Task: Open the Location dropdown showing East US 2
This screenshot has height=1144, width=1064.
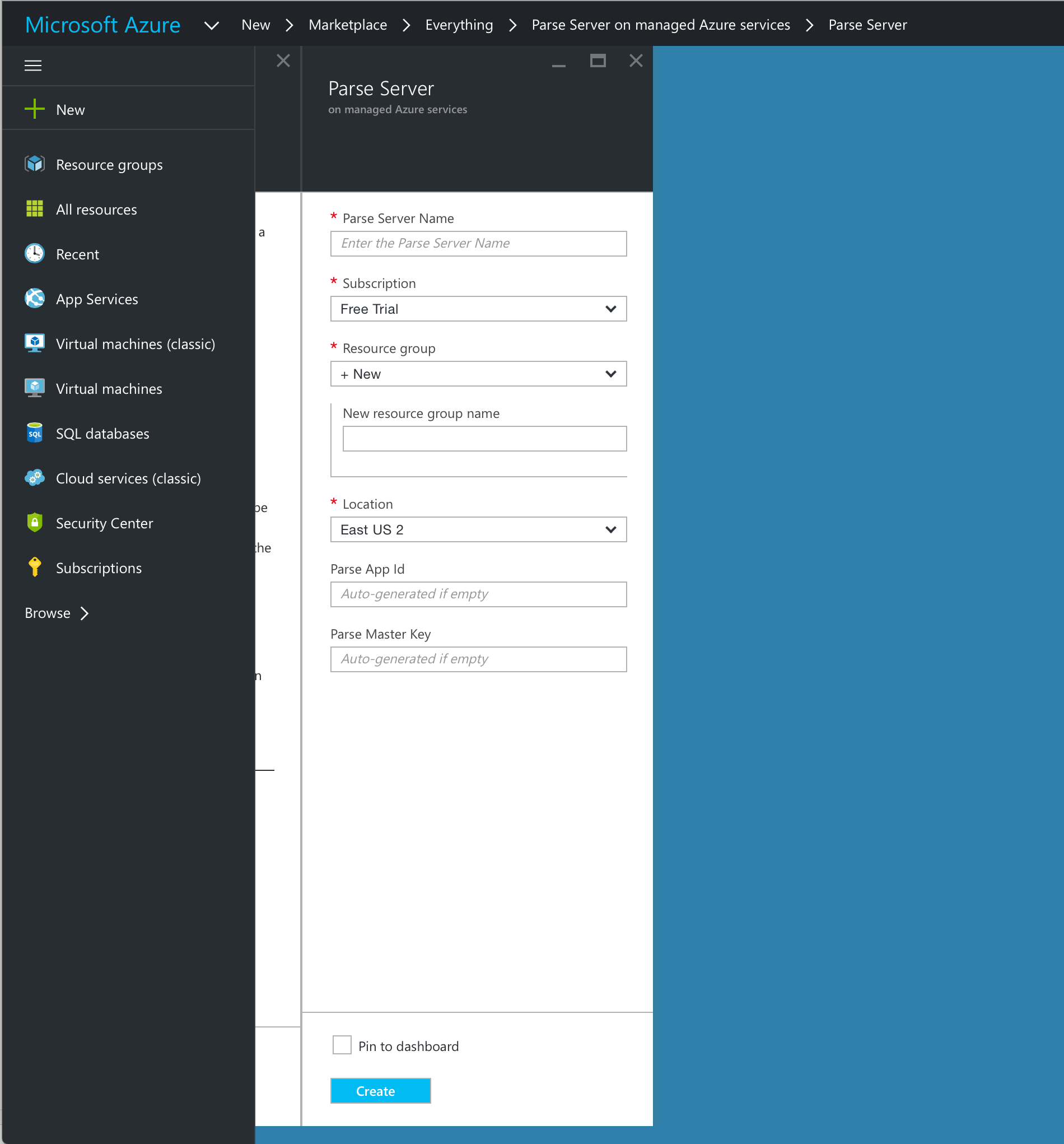Action: (x=478, y=529)
